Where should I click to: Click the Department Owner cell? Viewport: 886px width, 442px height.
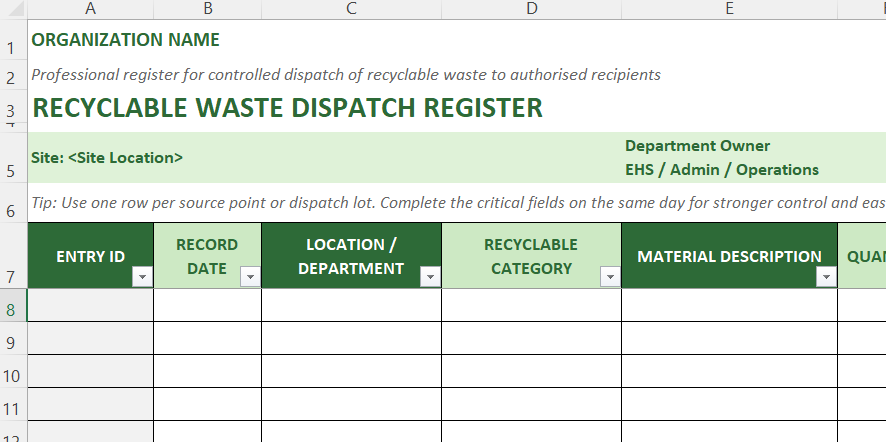(x=698, y=146)
